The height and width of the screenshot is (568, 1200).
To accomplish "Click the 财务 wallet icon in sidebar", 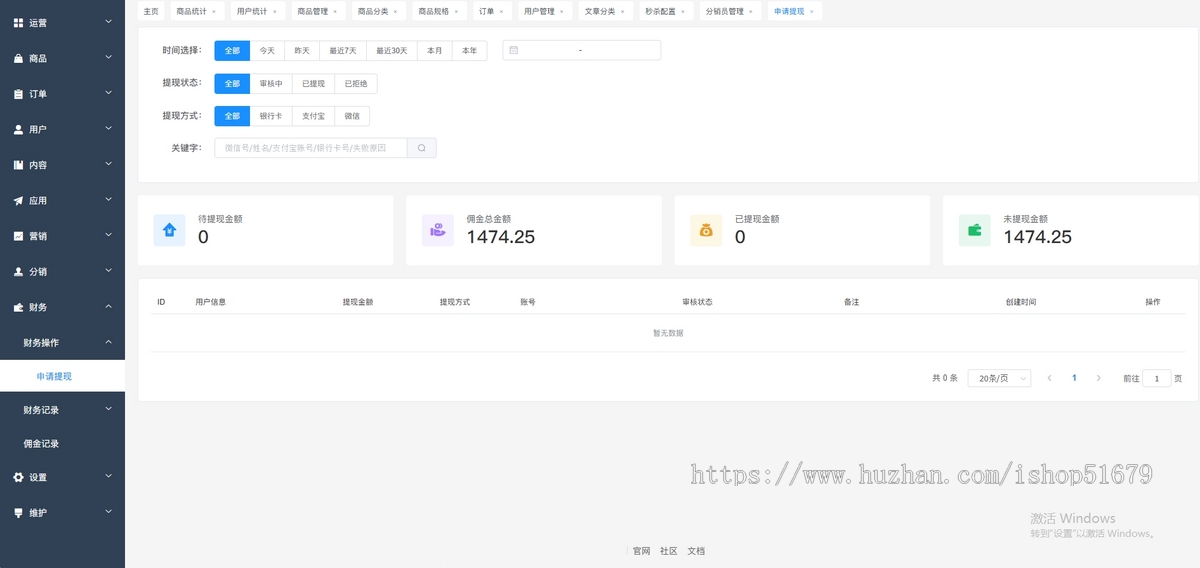I will tap(18, 307).
